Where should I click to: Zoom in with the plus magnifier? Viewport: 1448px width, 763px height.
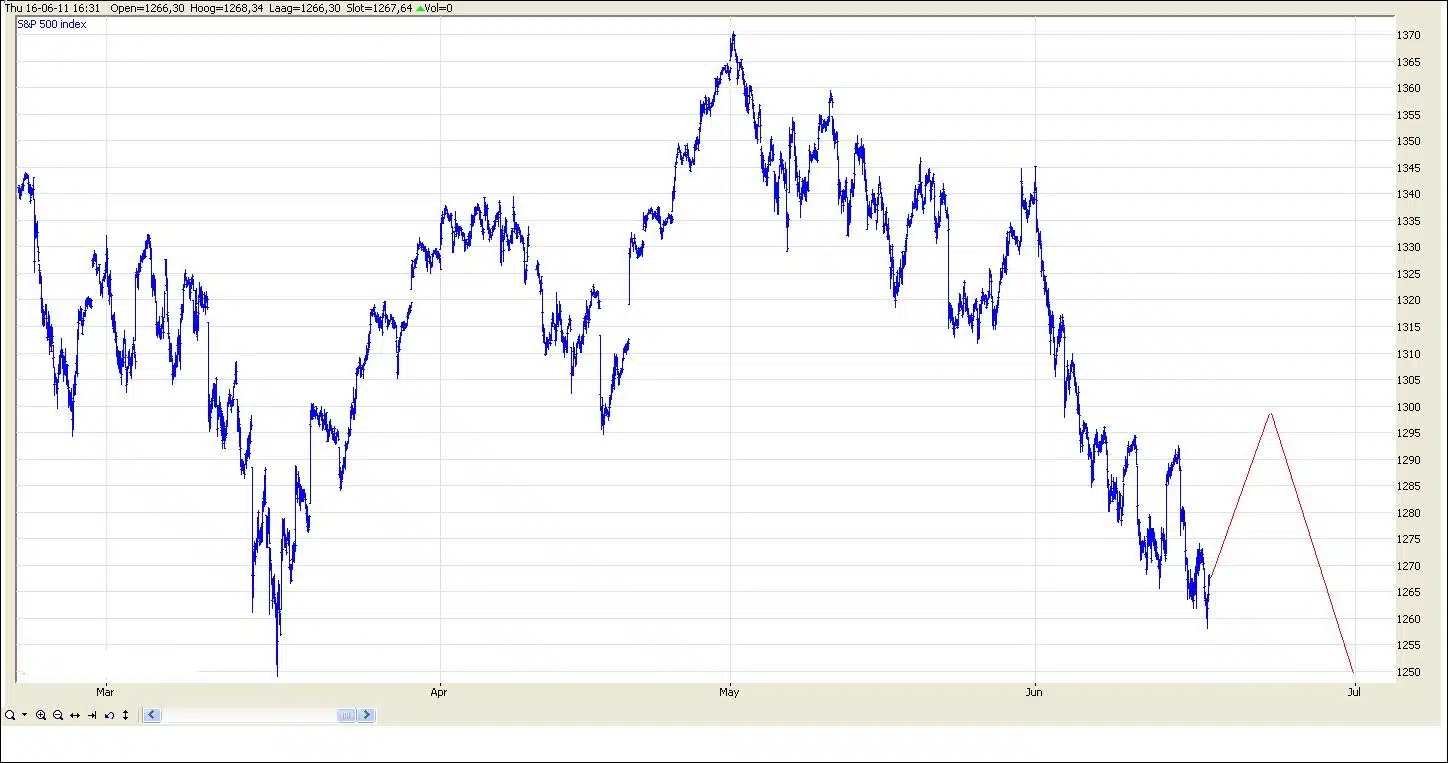coord(41,715)
